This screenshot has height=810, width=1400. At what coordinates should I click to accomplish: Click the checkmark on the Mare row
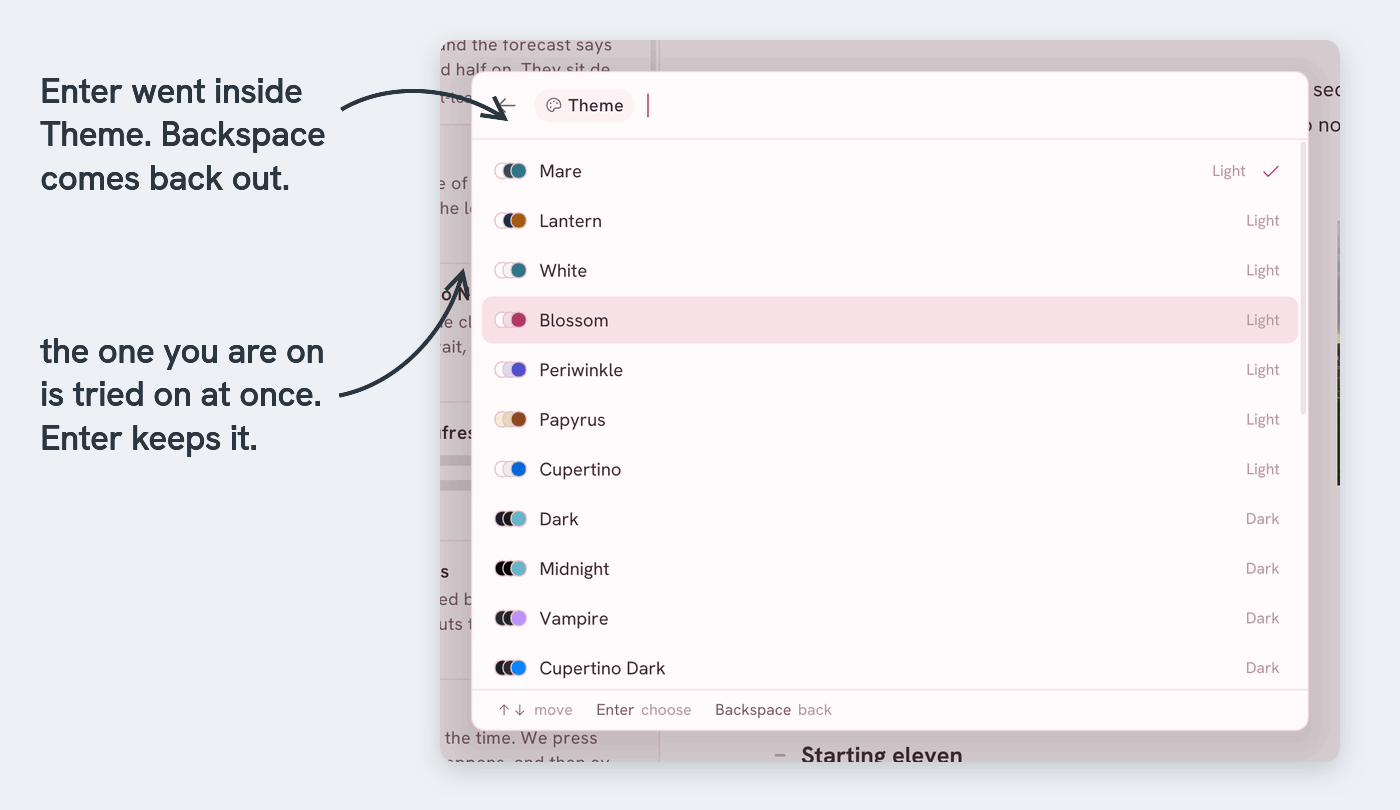coord(1271,171)
